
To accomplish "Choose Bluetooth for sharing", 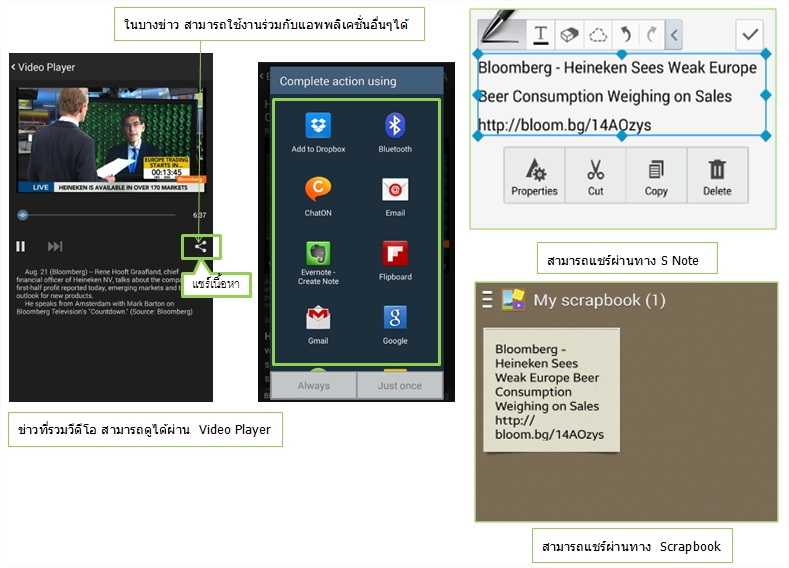I will point(395,133).
